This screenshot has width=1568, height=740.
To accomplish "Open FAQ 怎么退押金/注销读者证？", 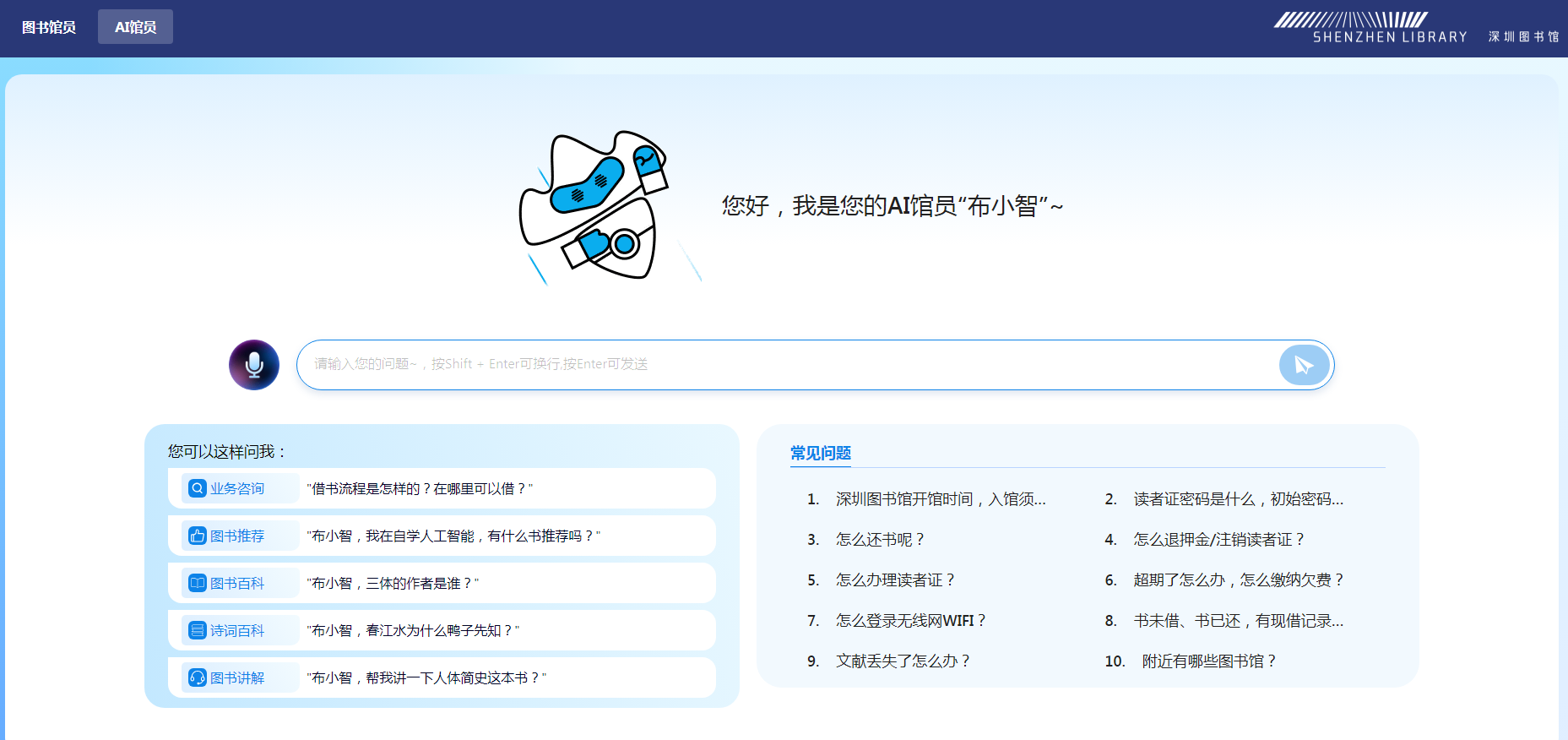I will (x=1218, y=540).
